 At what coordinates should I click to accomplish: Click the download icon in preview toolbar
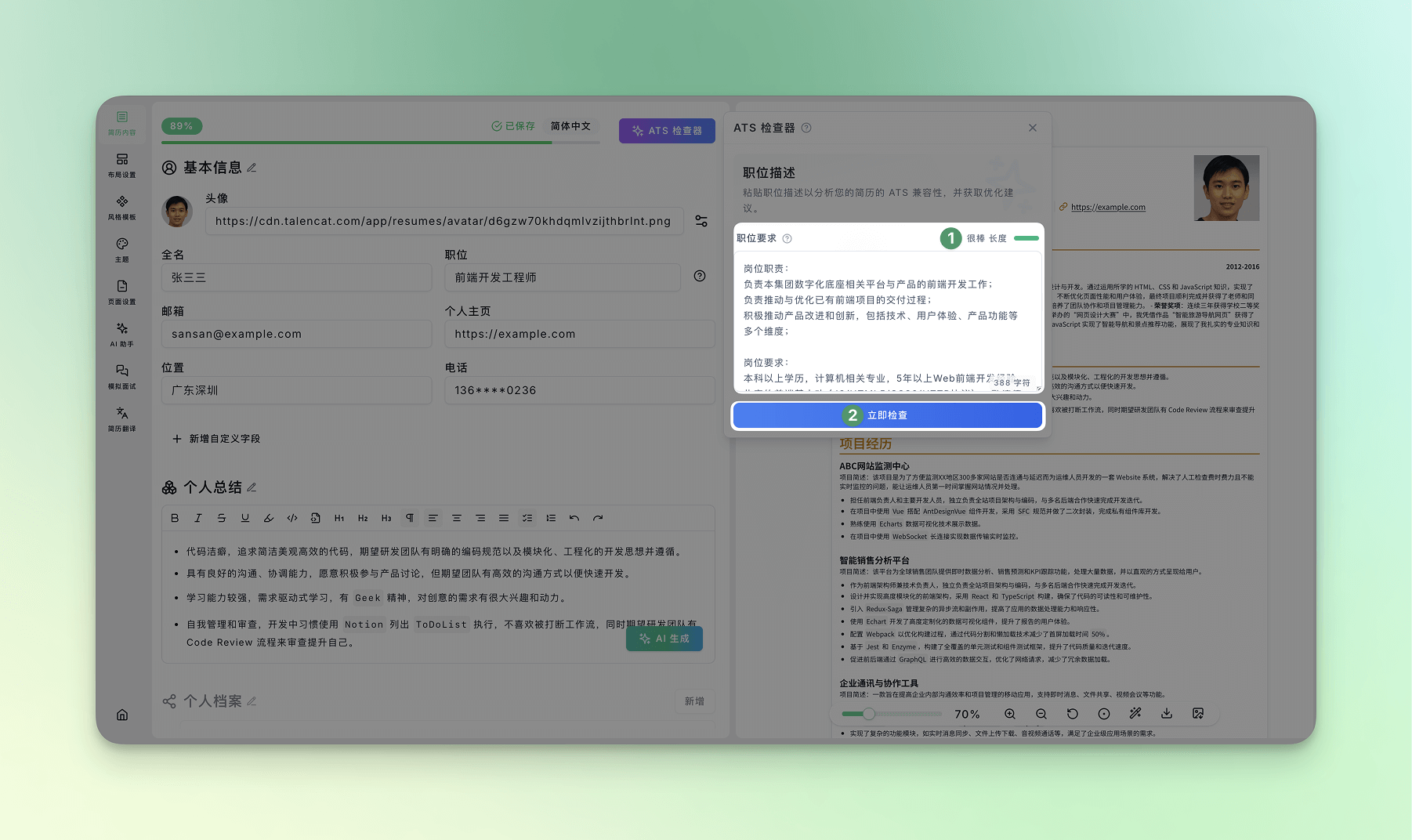[x=1166, y=714]
